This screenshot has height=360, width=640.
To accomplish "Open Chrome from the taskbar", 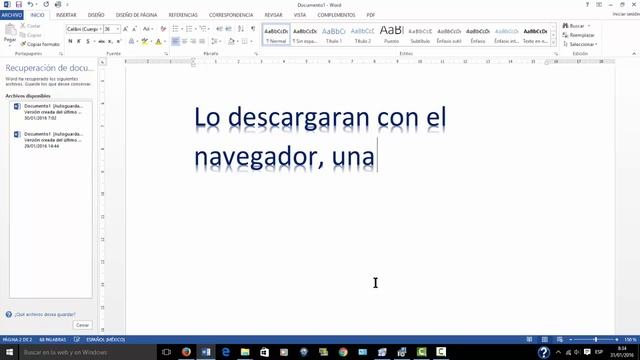I will (343, 352).
